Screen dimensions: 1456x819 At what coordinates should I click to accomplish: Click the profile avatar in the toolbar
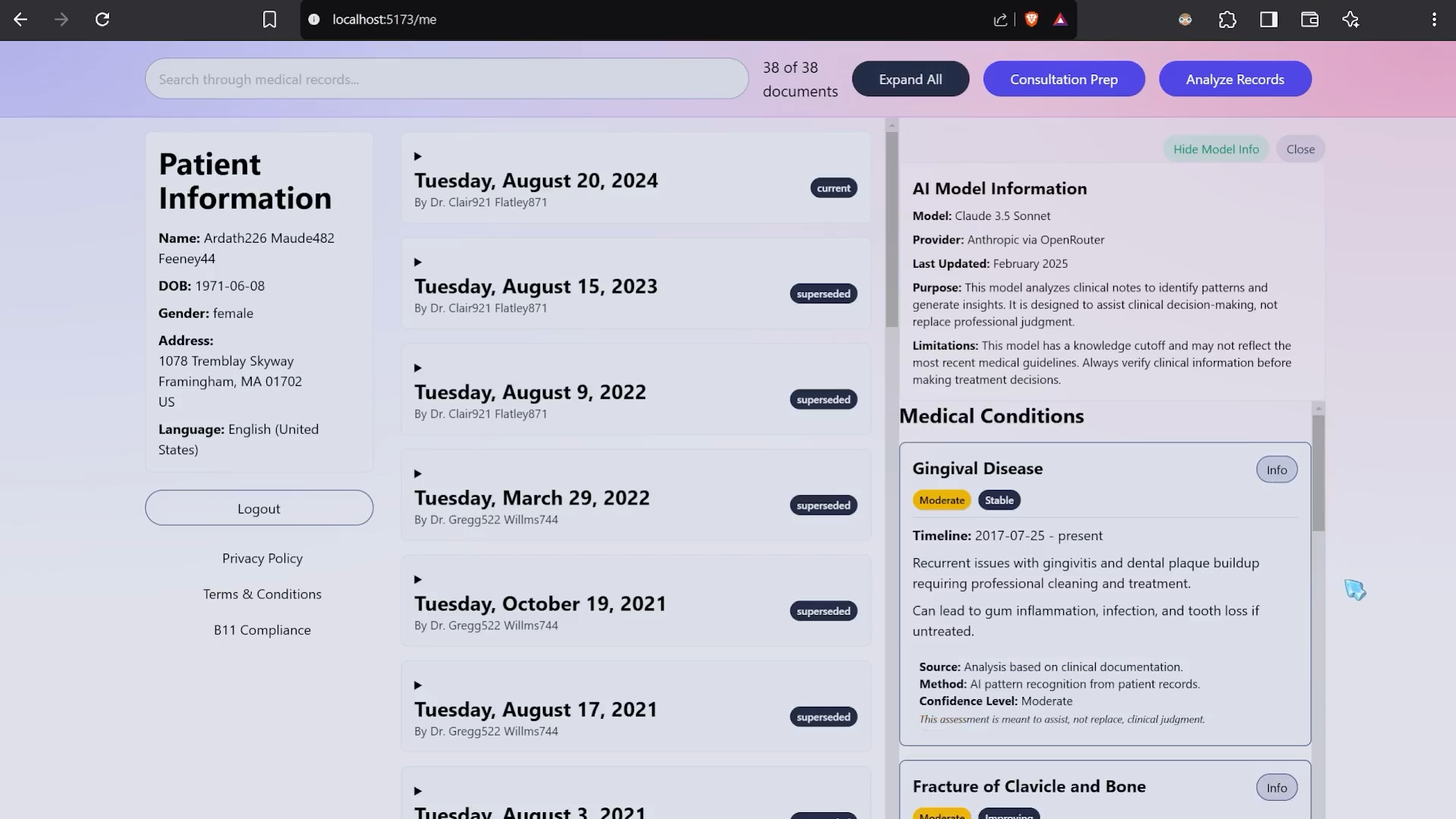pyautogui.click(x=1185, y=20)
